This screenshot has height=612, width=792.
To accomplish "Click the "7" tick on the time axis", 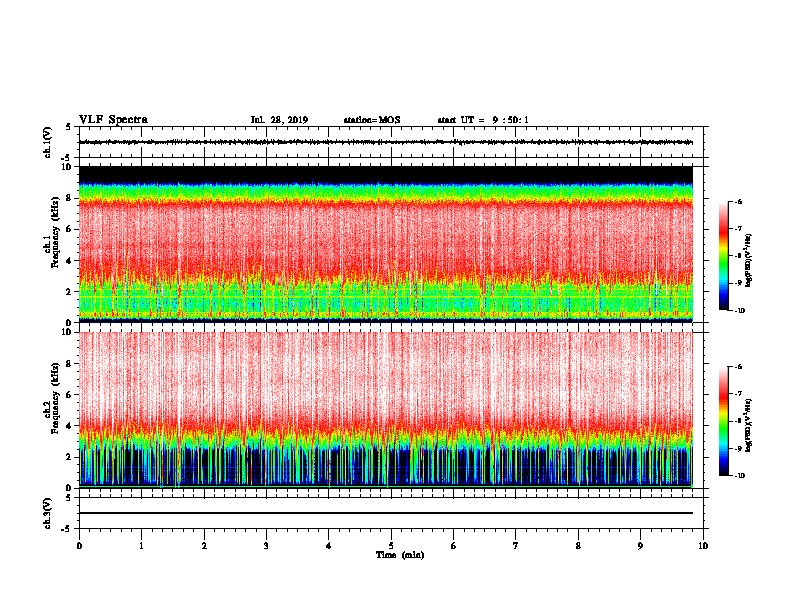I will point(516,546).
